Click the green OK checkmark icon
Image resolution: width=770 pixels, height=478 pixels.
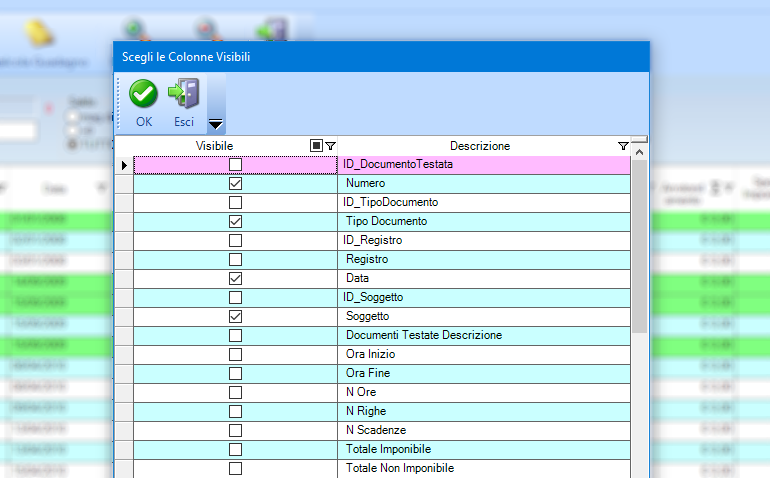[144, 94]
